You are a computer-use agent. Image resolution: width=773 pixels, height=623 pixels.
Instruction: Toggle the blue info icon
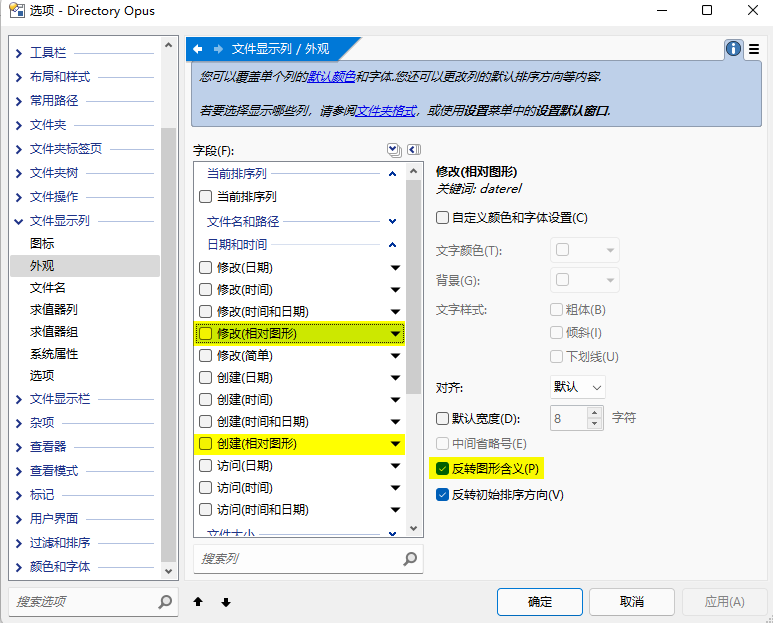click(733, 48)
